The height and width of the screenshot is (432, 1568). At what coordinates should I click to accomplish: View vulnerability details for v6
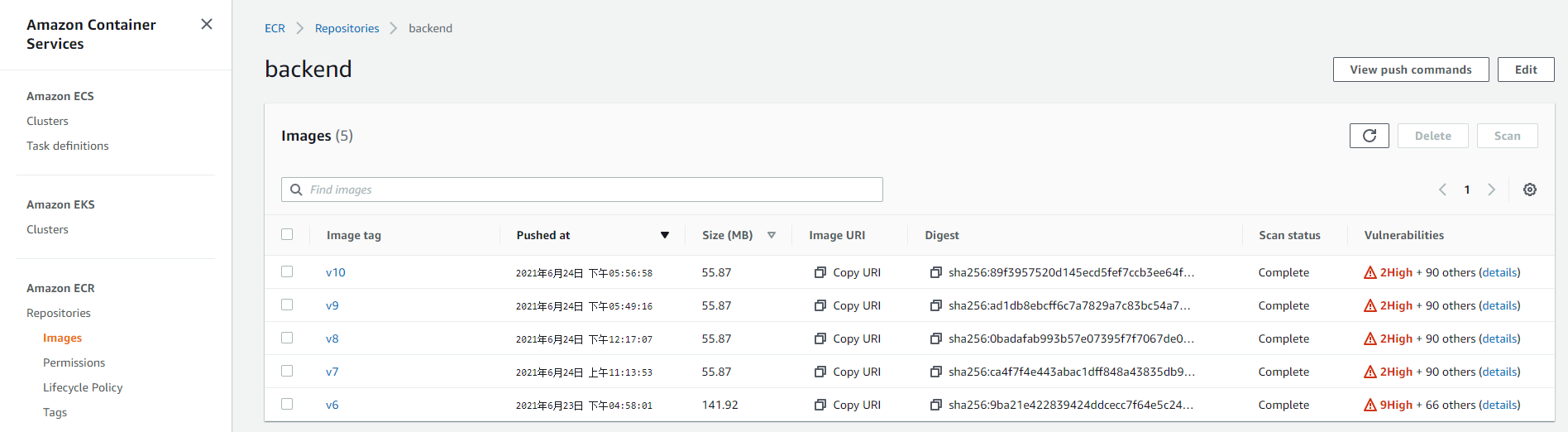click(1499, 405)
